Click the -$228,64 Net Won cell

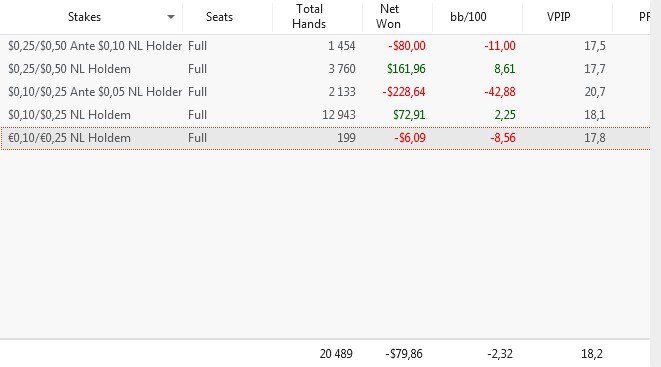point(404,92)
